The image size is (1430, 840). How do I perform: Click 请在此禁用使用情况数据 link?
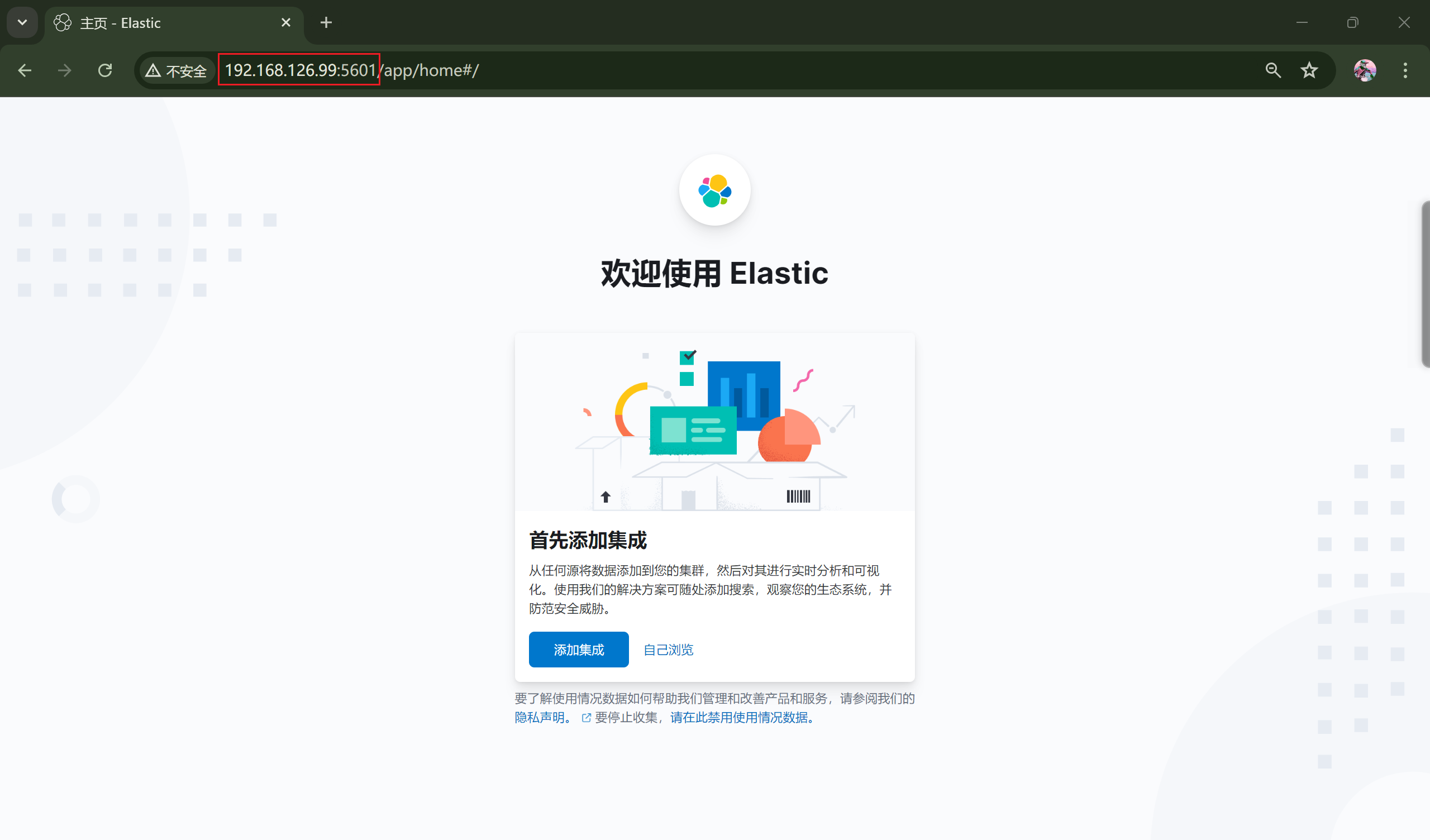coord(742,717)
